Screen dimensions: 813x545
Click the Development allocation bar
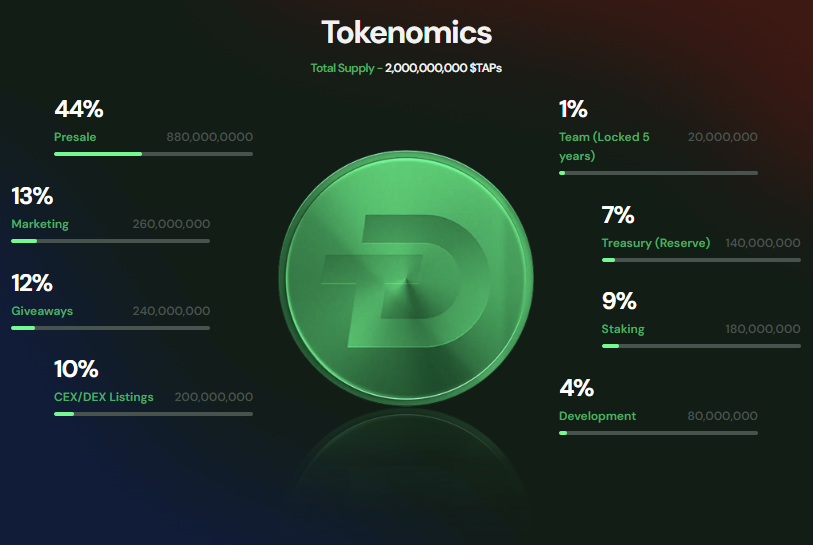click(x=658, y=433)
